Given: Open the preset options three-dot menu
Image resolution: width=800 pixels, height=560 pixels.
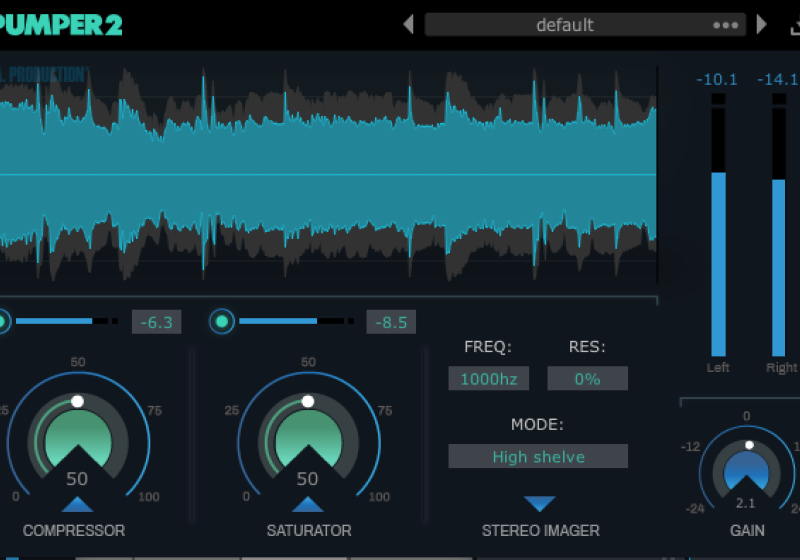Looking at the screenshot, I should pyautogui.click(x=725, y=25).
